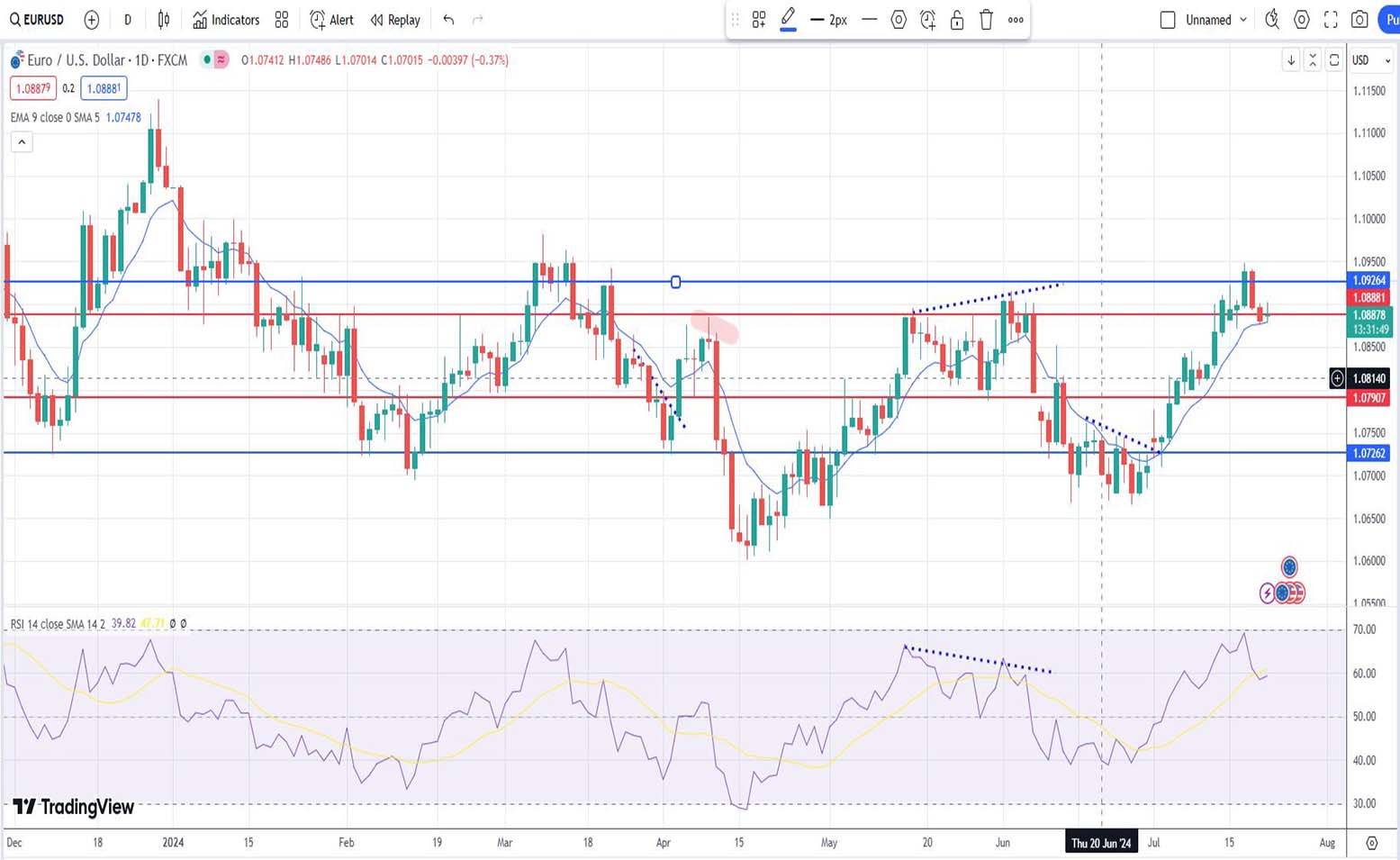Viewport: 1400px width, 860px height.
Task: Click the add symbol plus icon
Action: coord(91,20)
